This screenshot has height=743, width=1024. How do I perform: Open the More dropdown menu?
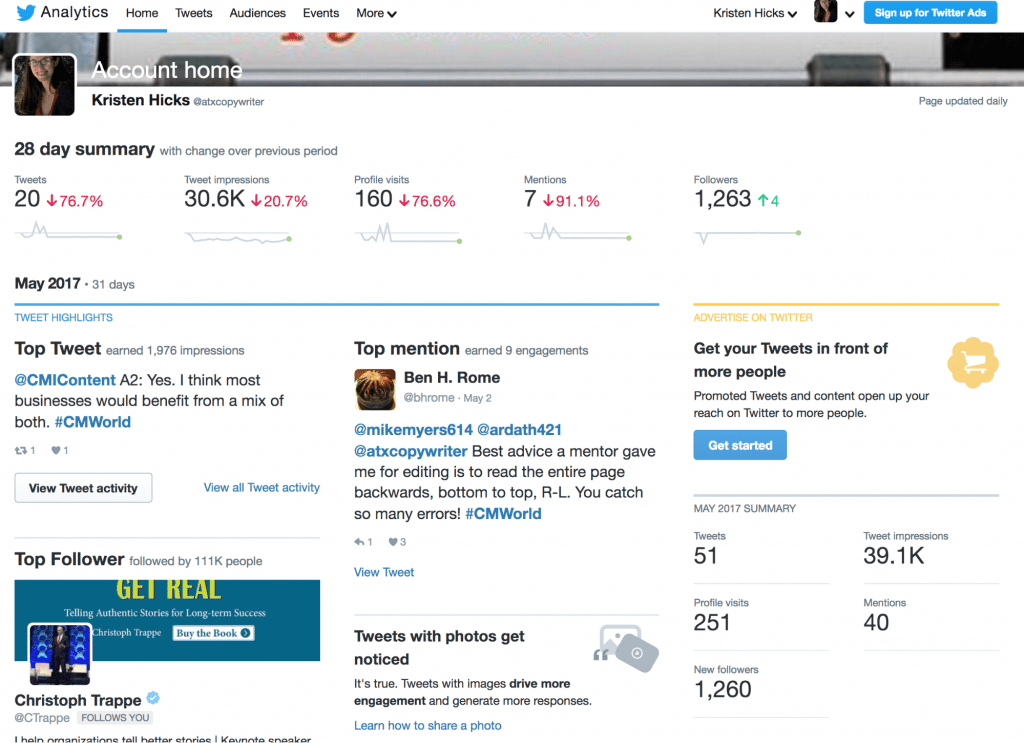coord(376,13)
